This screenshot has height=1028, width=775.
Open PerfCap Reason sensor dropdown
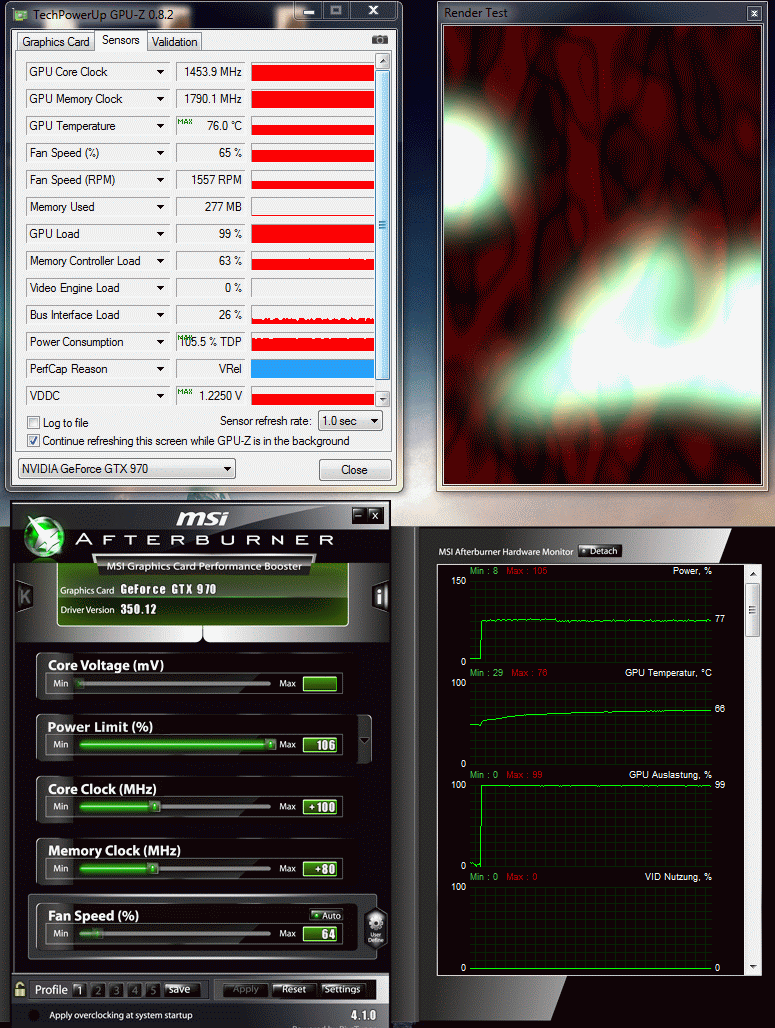coord(160,368)
